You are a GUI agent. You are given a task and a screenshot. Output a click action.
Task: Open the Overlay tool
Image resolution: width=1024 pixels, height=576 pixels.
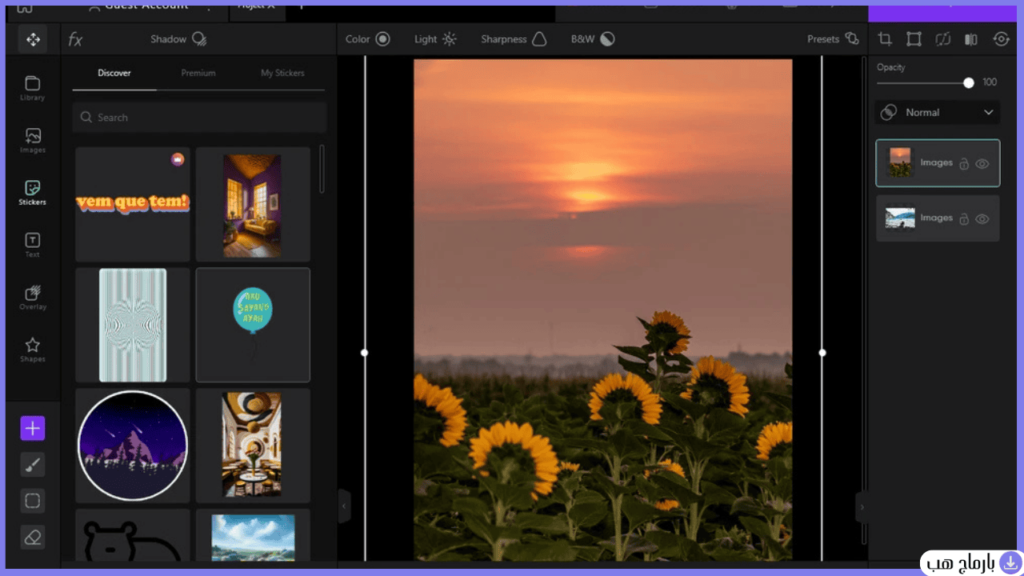[32, 297]
